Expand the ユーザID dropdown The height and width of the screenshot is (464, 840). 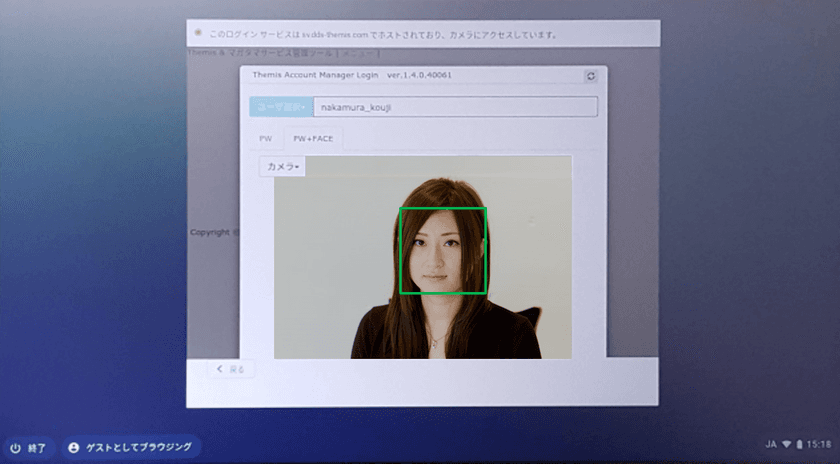[280, 107]
